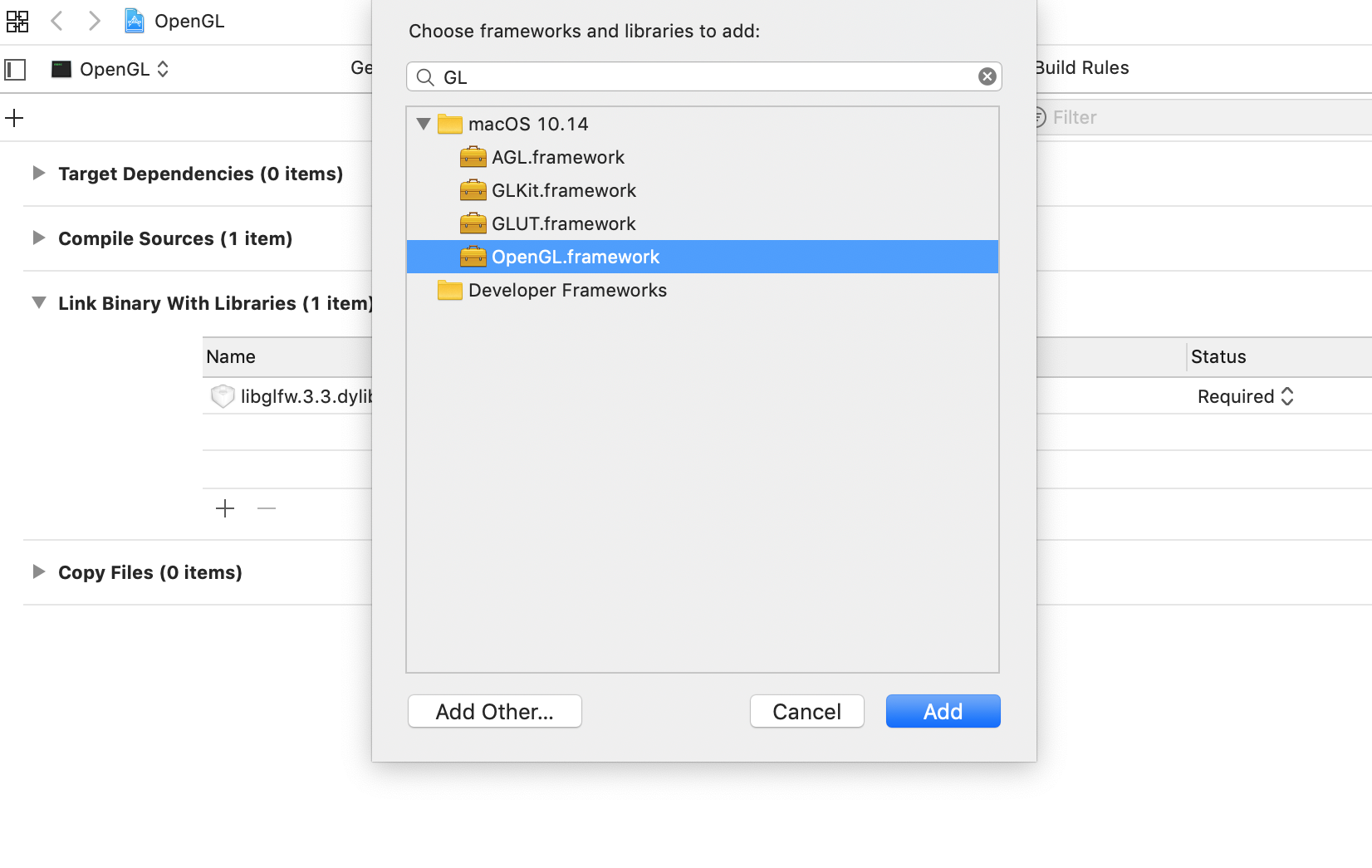Open the Developer Frameworks folder

coord(566,290)
